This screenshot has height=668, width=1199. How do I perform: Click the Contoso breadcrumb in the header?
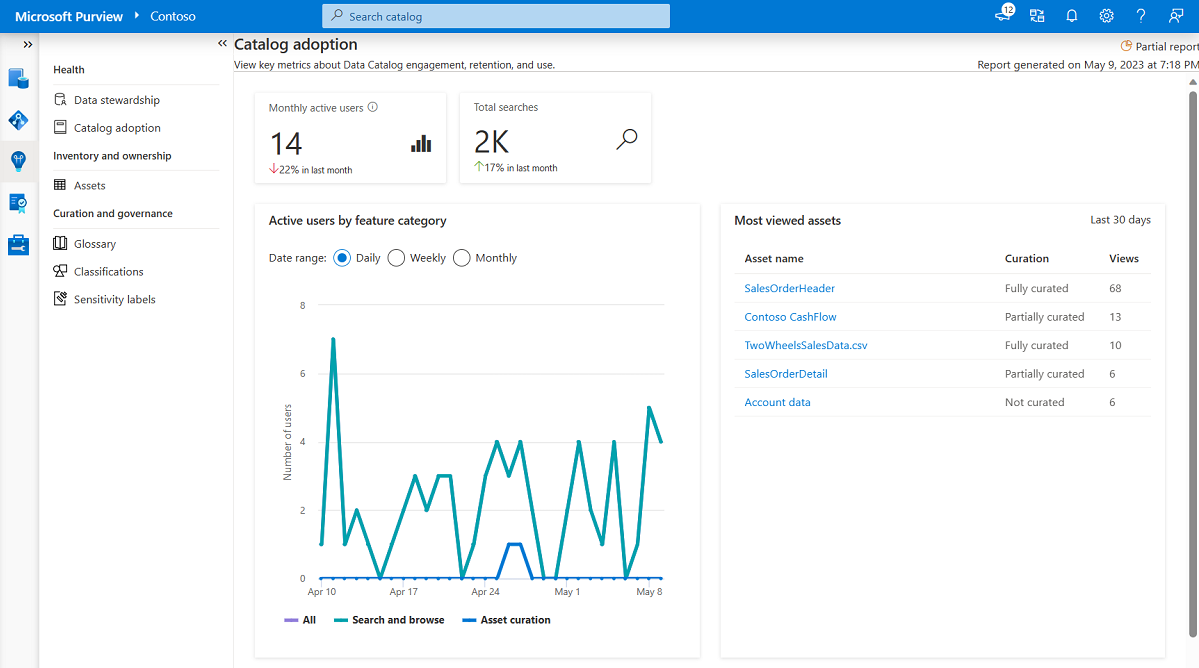pyautogui.click(x=173, y=16)
